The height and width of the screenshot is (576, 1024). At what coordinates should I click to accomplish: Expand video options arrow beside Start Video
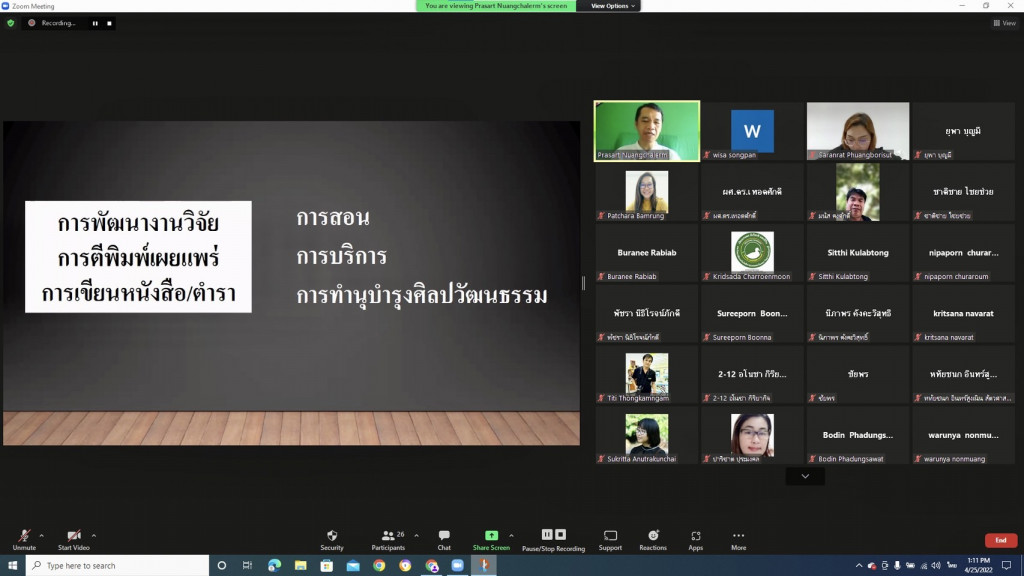pos(94,535)
